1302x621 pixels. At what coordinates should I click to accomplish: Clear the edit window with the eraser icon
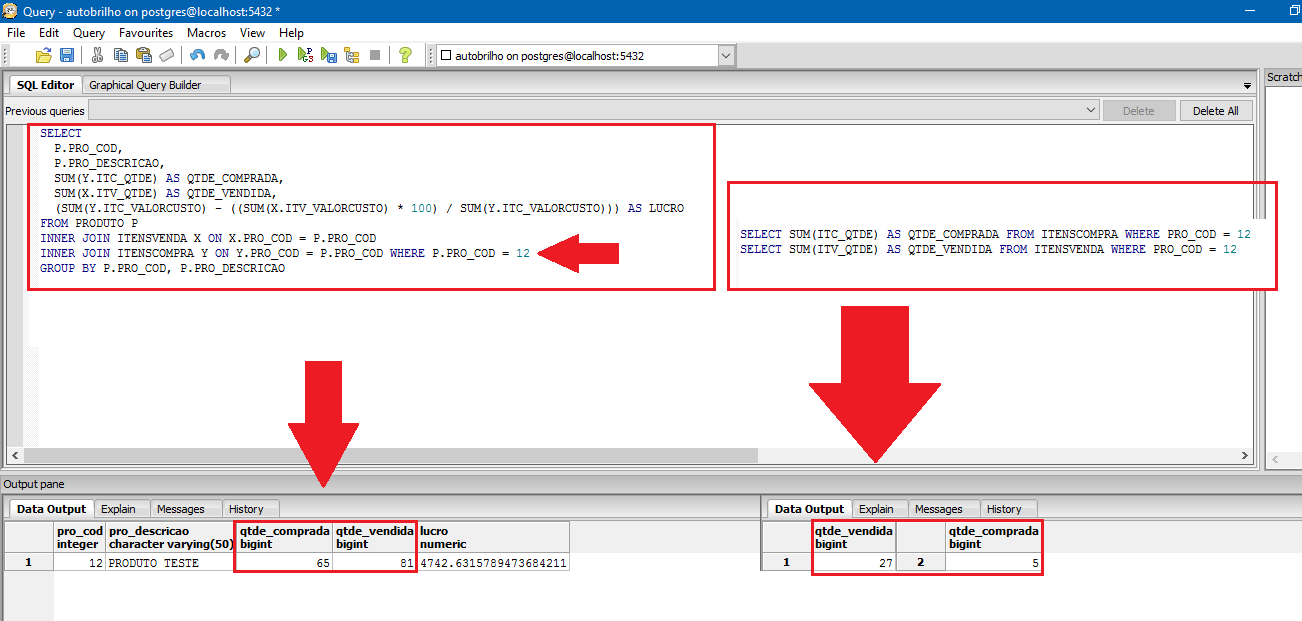[x=166, y=55]
